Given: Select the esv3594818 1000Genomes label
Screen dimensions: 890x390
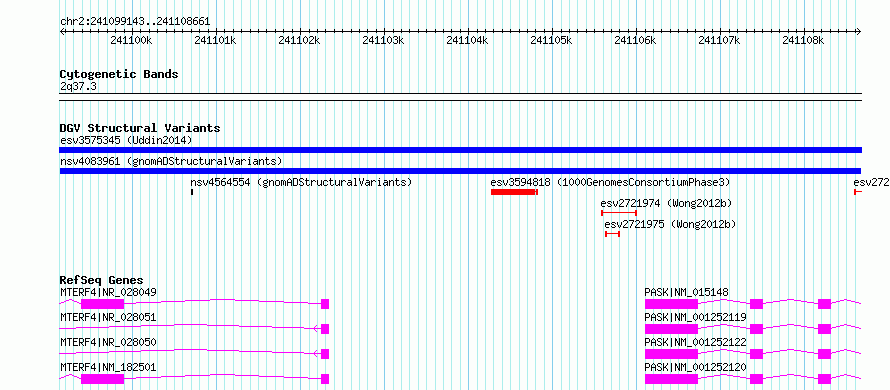Looking at the screenshot, I should [610, 183].
